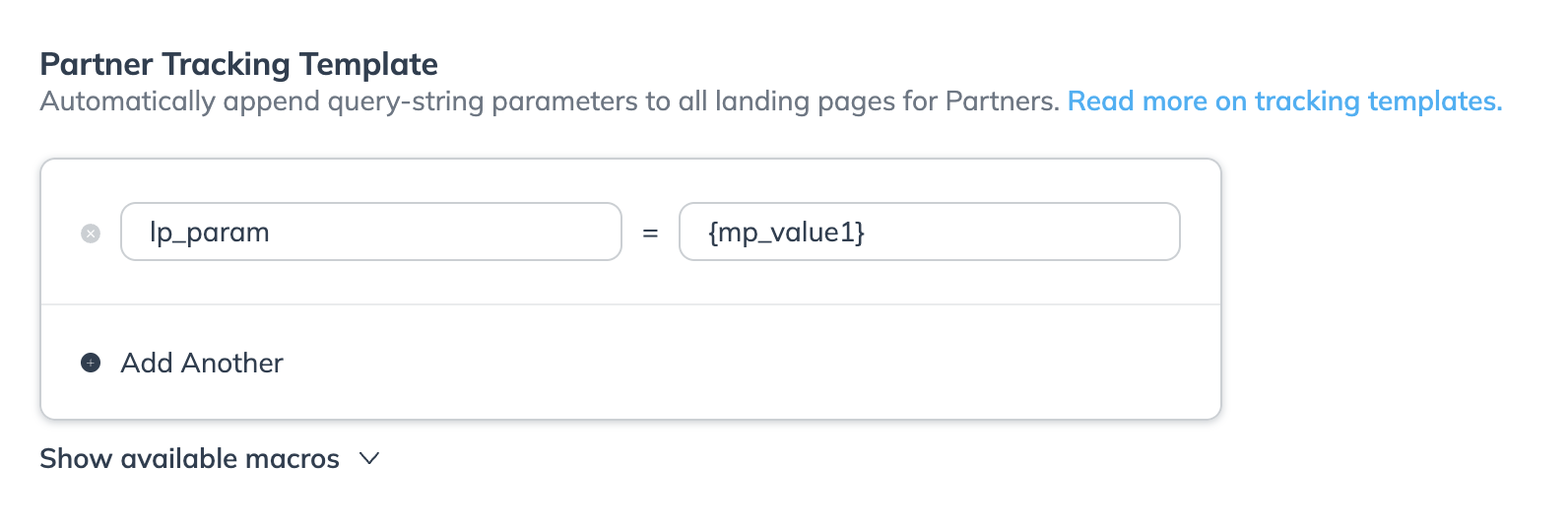The height and width of the screenshot is (532, 1568).
Task: Expand the available macros chevron
Action: point(369,458)
